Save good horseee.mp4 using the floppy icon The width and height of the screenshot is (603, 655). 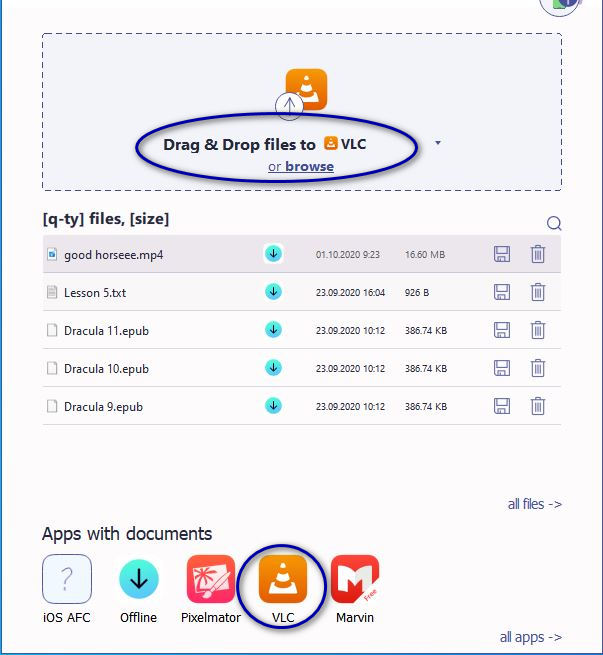502,254
